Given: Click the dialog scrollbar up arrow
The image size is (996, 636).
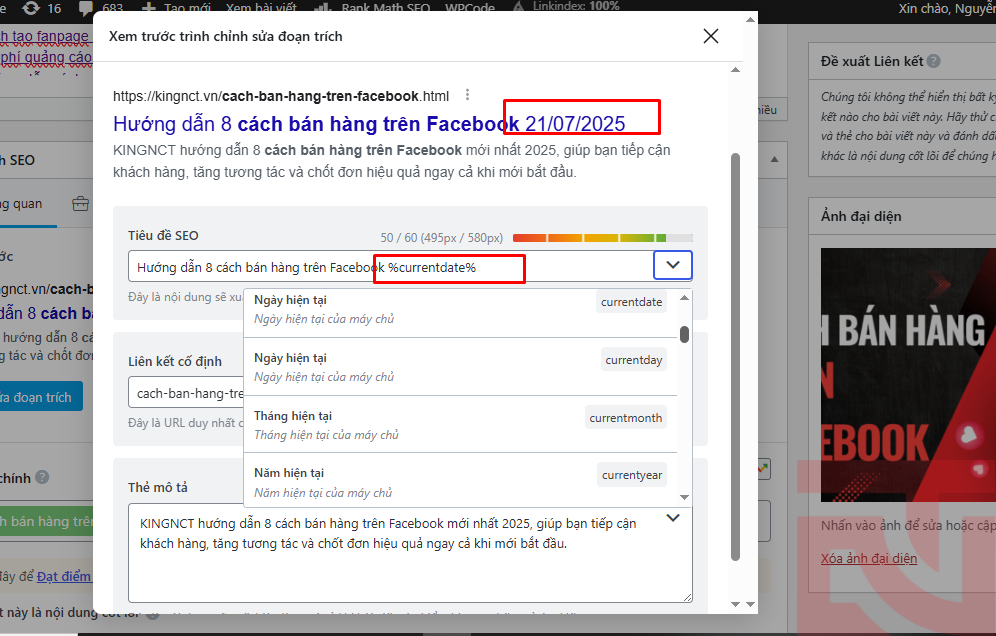Looking at the screenshot, I should pos(736,70).
